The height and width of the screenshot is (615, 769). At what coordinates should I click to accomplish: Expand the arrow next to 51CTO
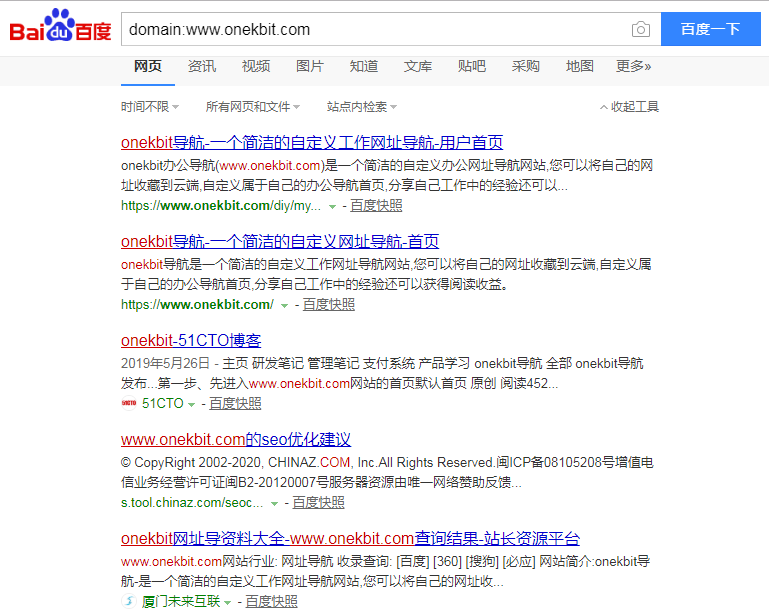(x=191, y=405)
